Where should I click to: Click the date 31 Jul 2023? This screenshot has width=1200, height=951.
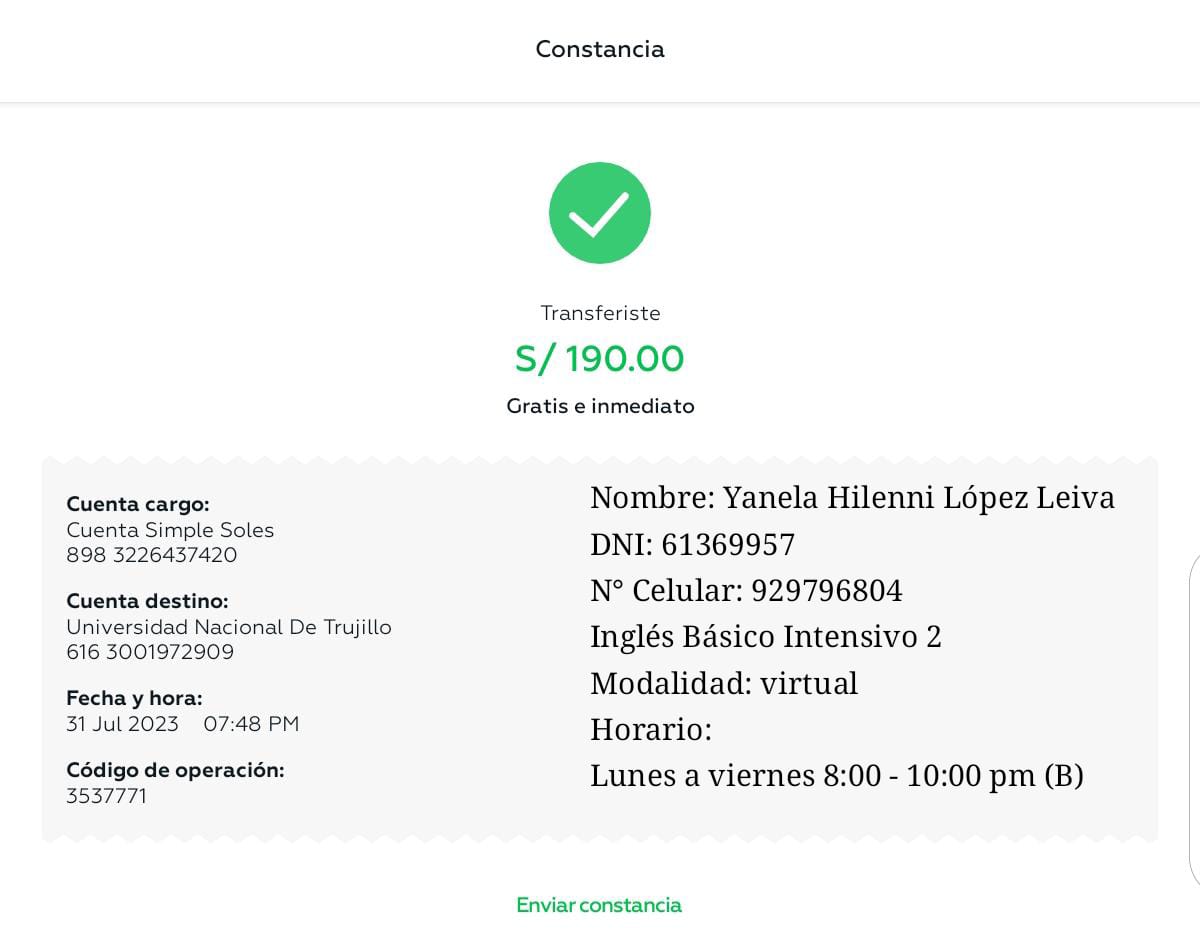[x=122, y=724]
